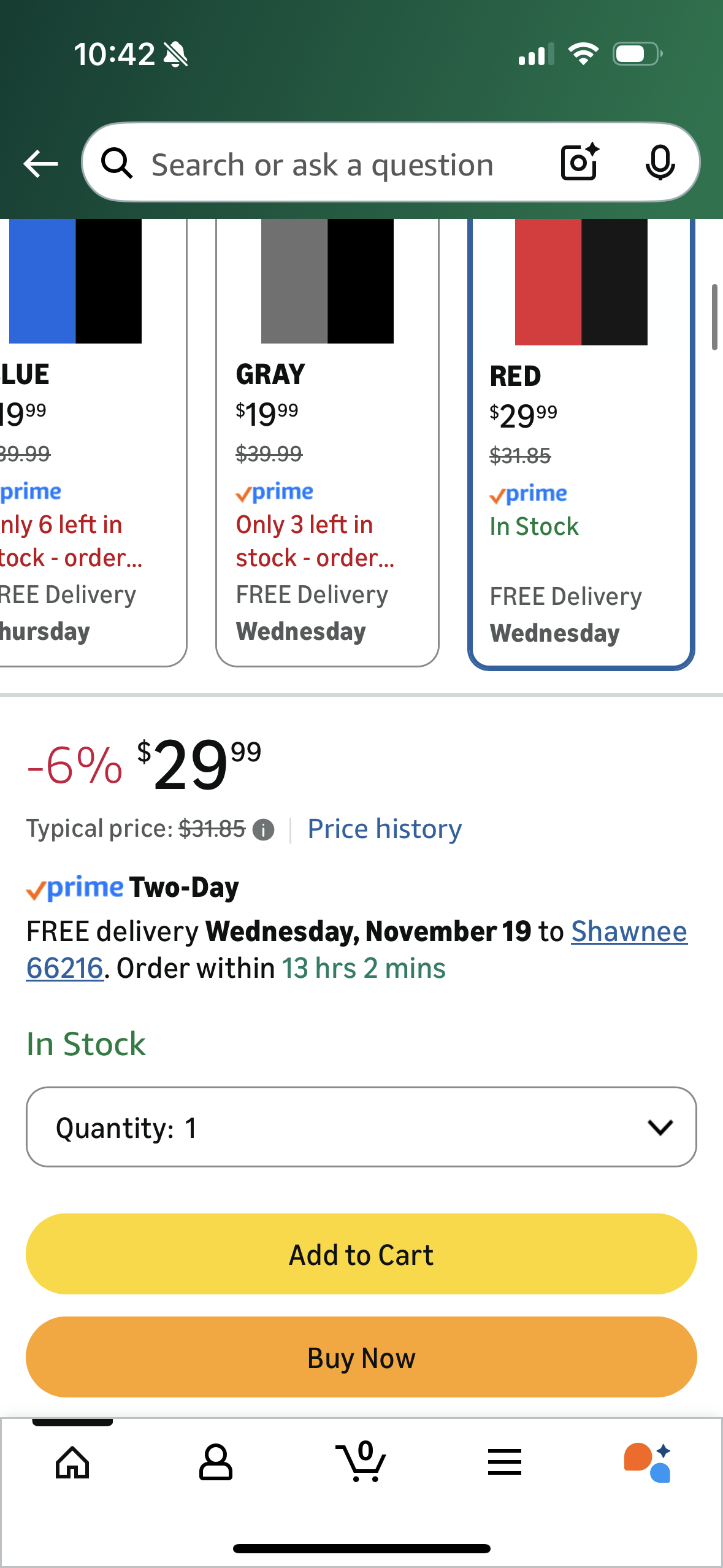Open the hamburger menu tab

[505, 1462]
